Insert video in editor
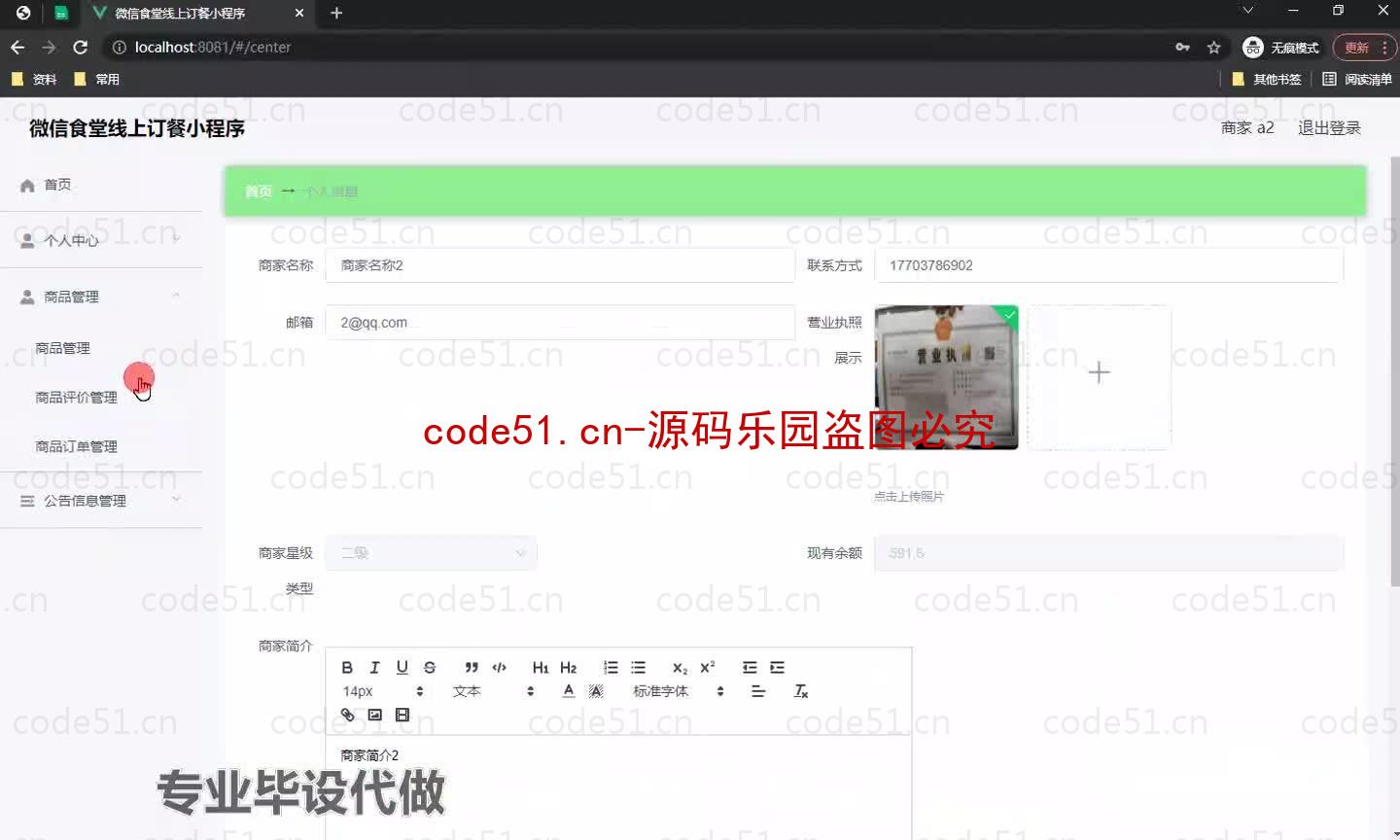 [402, 715]
